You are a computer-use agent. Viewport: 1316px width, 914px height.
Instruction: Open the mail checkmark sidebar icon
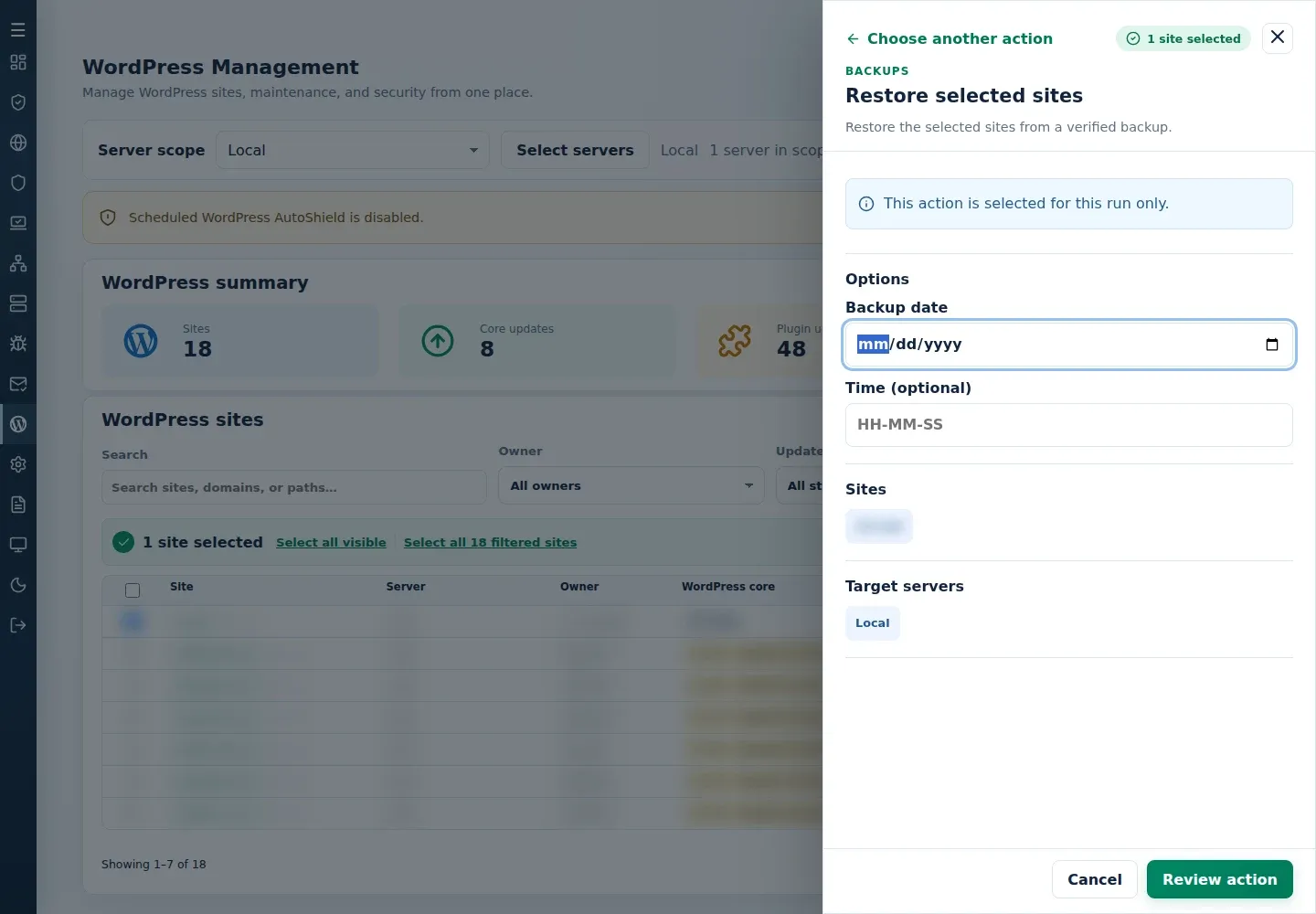pyautogui.click(x=18, y=384)
